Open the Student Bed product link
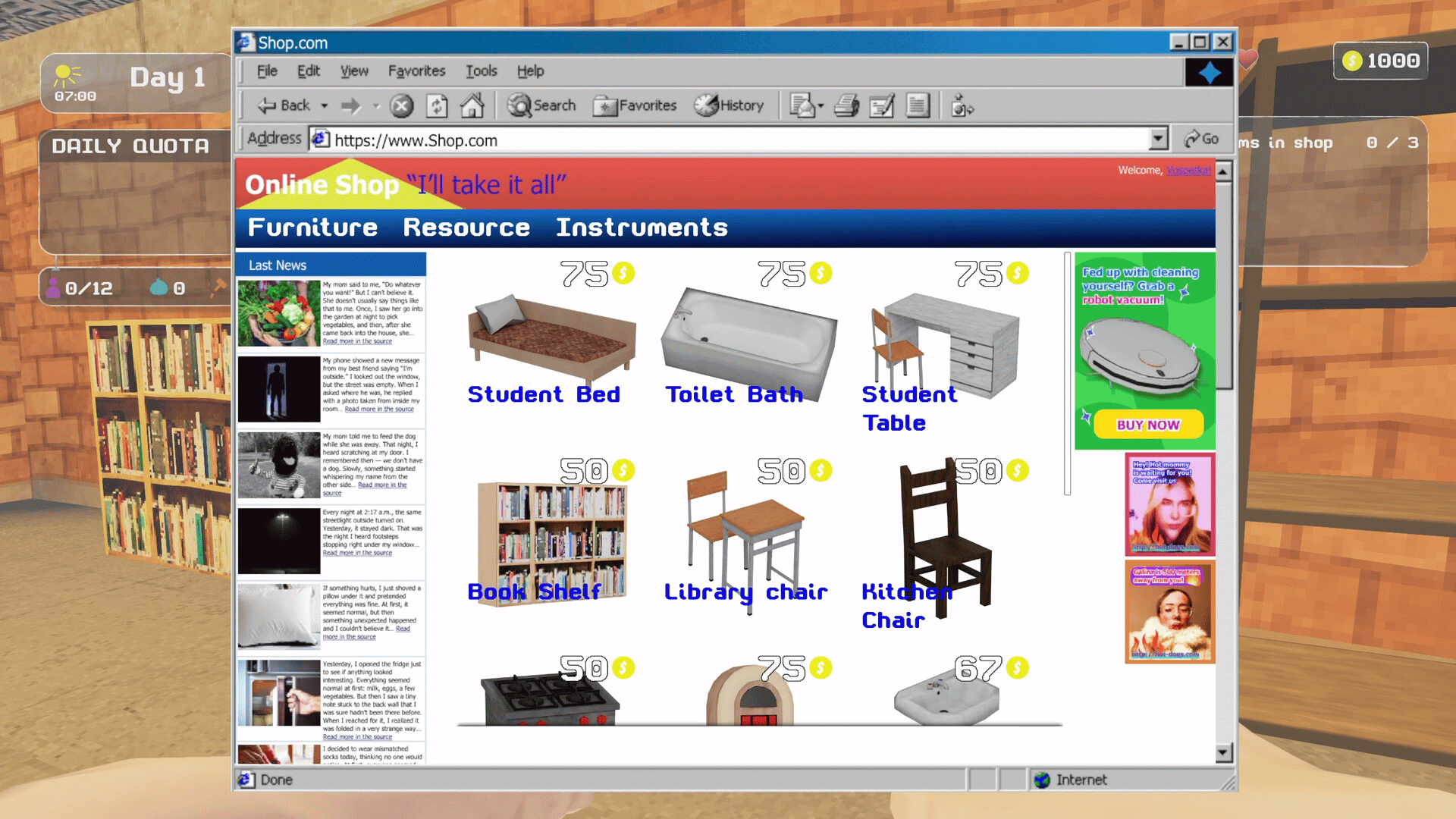The height and width of the screenshot is (819, 1456). point(543,394)
